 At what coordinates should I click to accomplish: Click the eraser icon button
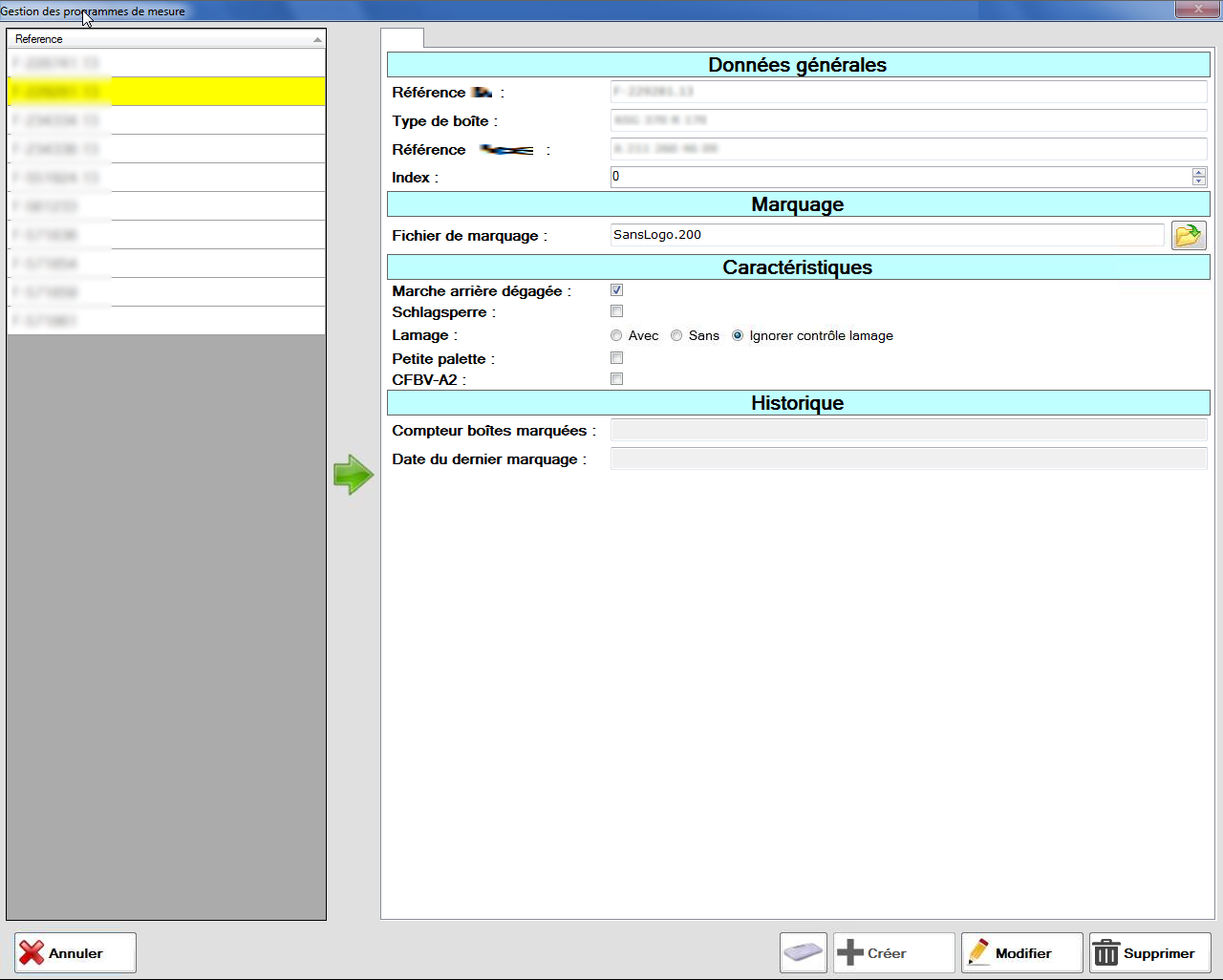803,952
